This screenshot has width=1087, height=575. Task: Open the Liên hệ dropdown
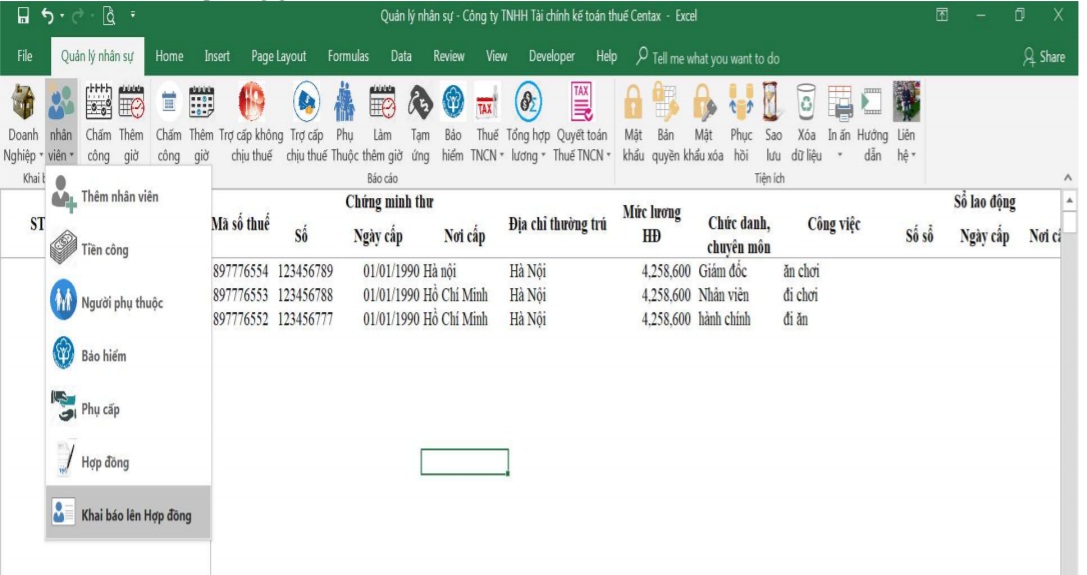(x=906, y=156)
